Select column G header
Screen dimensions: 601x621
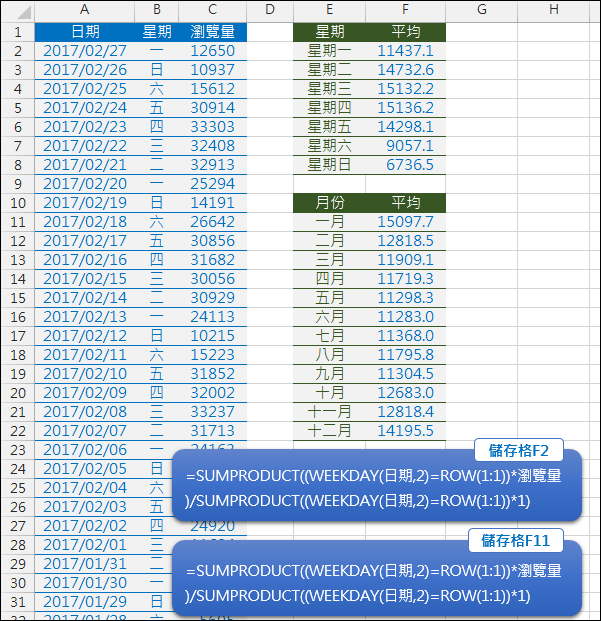coord(481,10)
